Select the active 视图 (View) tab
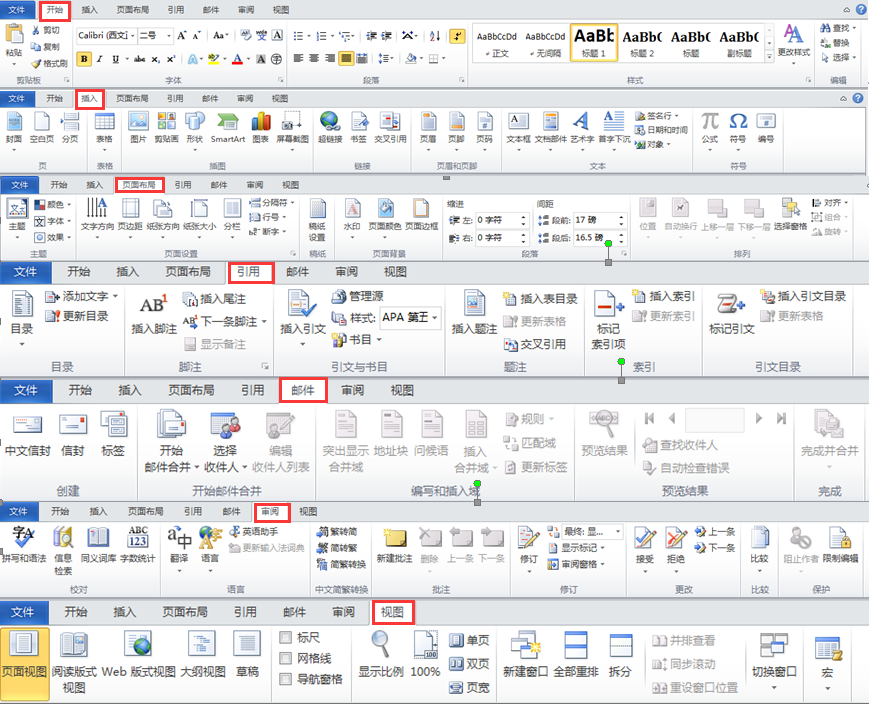This screenshot has height=704, width=869. point(392,612)
